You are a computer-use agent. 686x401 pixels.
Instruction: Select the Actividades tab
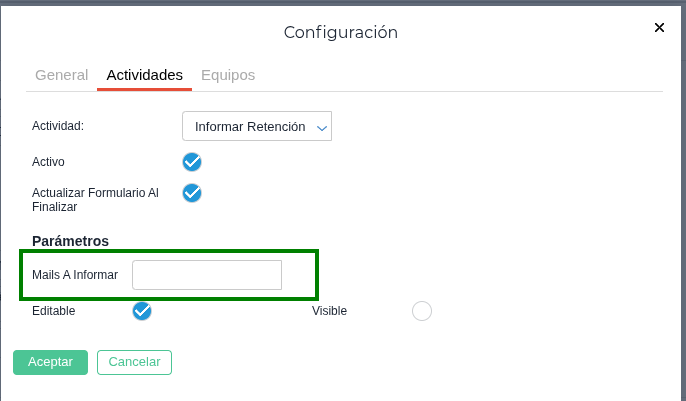[145, 75]
